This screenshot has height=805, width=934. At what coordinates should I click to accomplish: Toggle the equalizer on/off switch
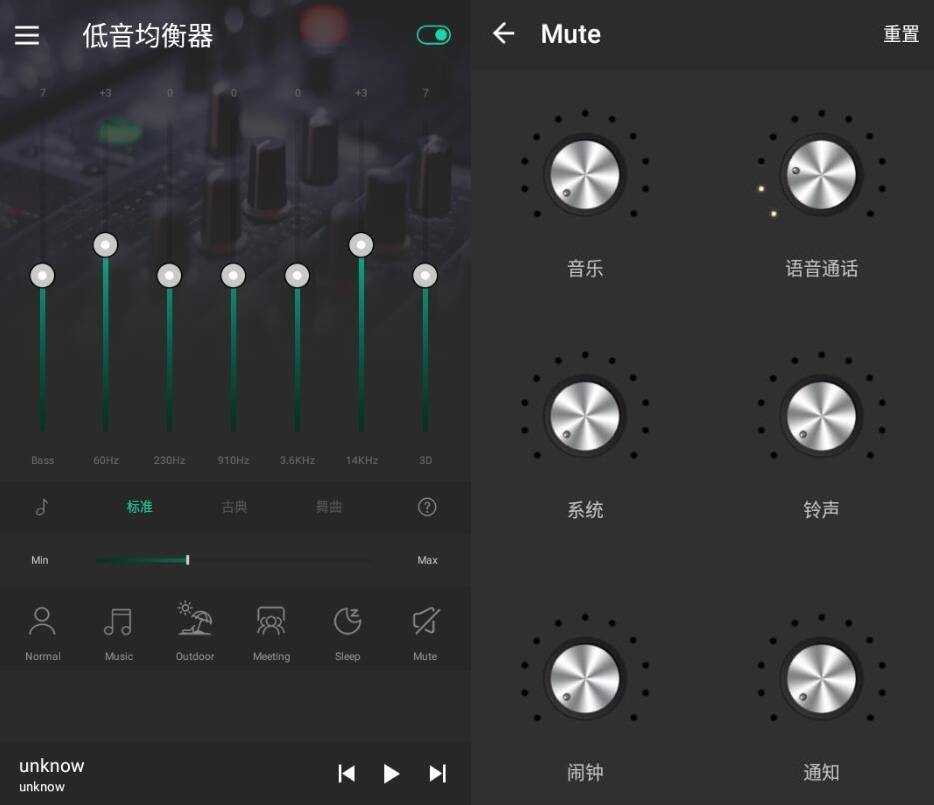(434, 35)
